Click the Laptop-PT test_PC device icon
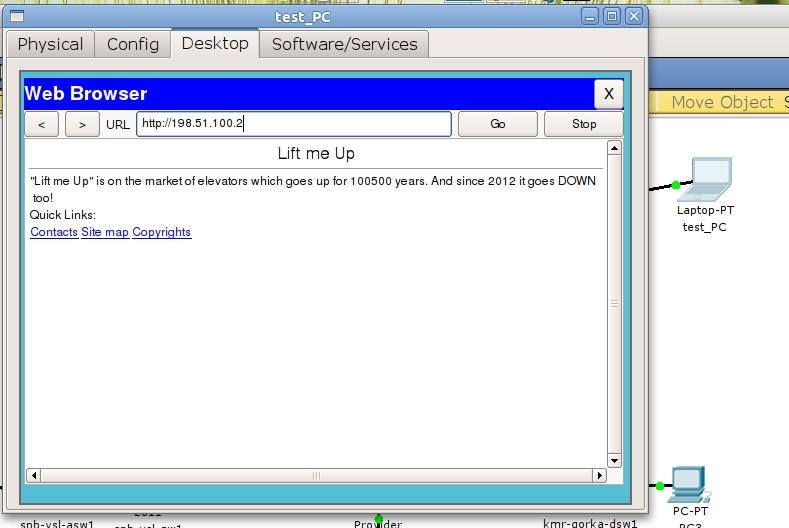Image resolution: width=789 pixels, height=528 pixels. tap(710, 179)
